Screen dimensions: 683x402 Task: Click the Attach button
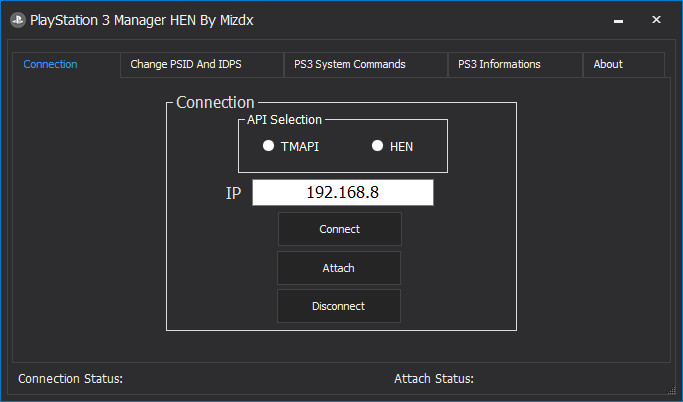(x=339, y=268)
